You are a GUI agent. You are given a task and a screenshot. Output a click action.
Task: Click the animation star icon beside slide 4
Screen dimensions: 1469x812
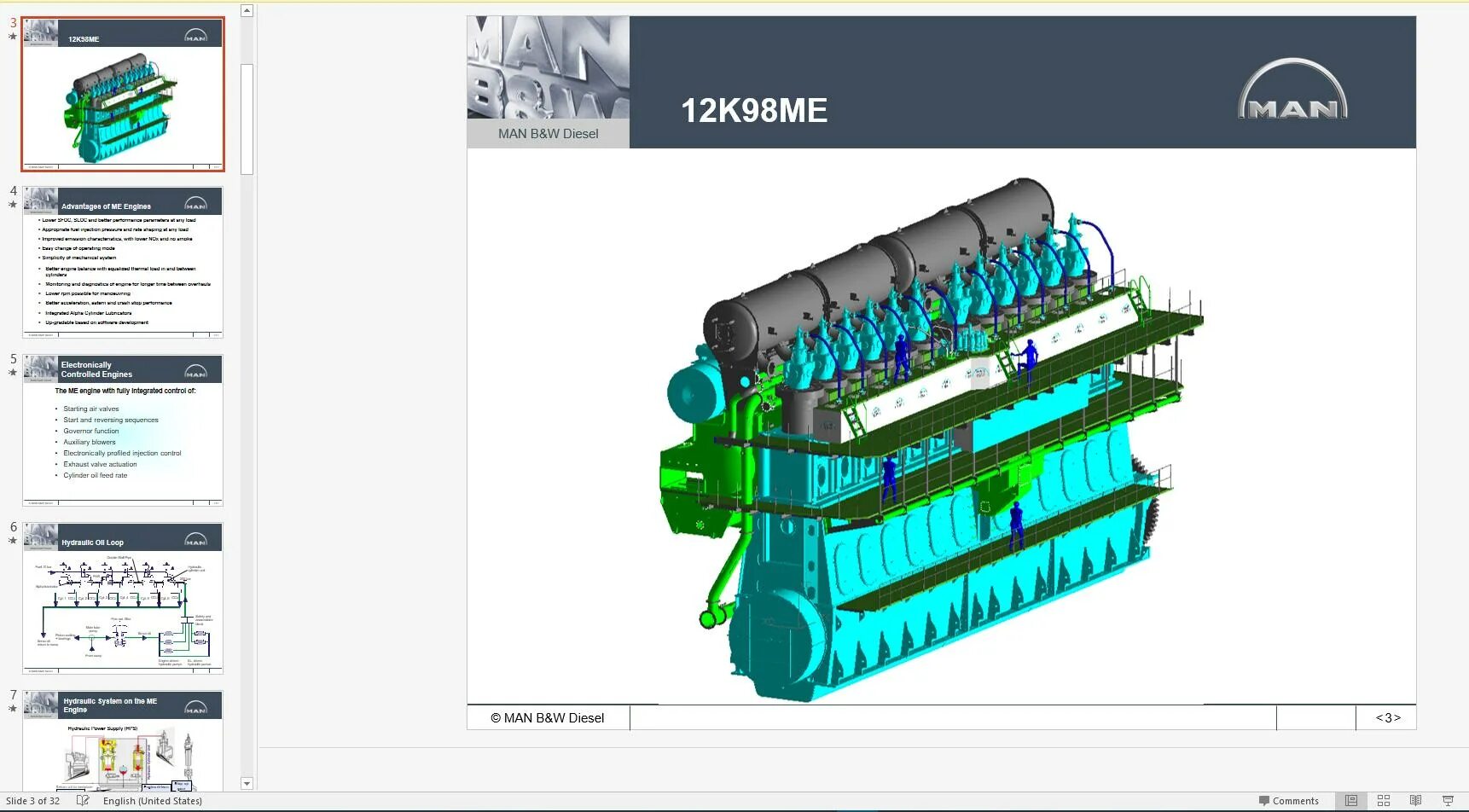pyautogui.click(x=13, y=205)
